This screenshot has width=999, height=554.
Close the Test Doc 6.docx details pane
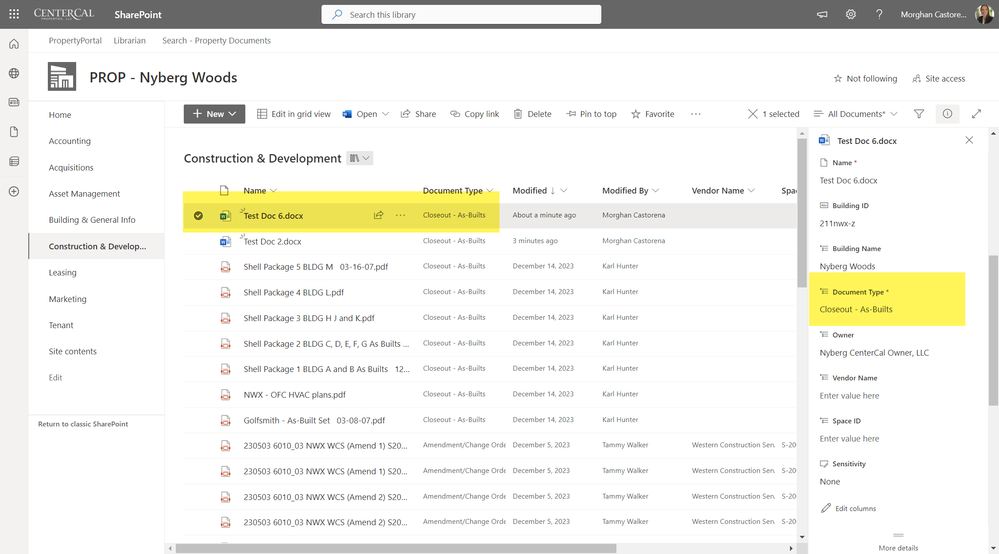pyautogui.click(x=969, y=140)
